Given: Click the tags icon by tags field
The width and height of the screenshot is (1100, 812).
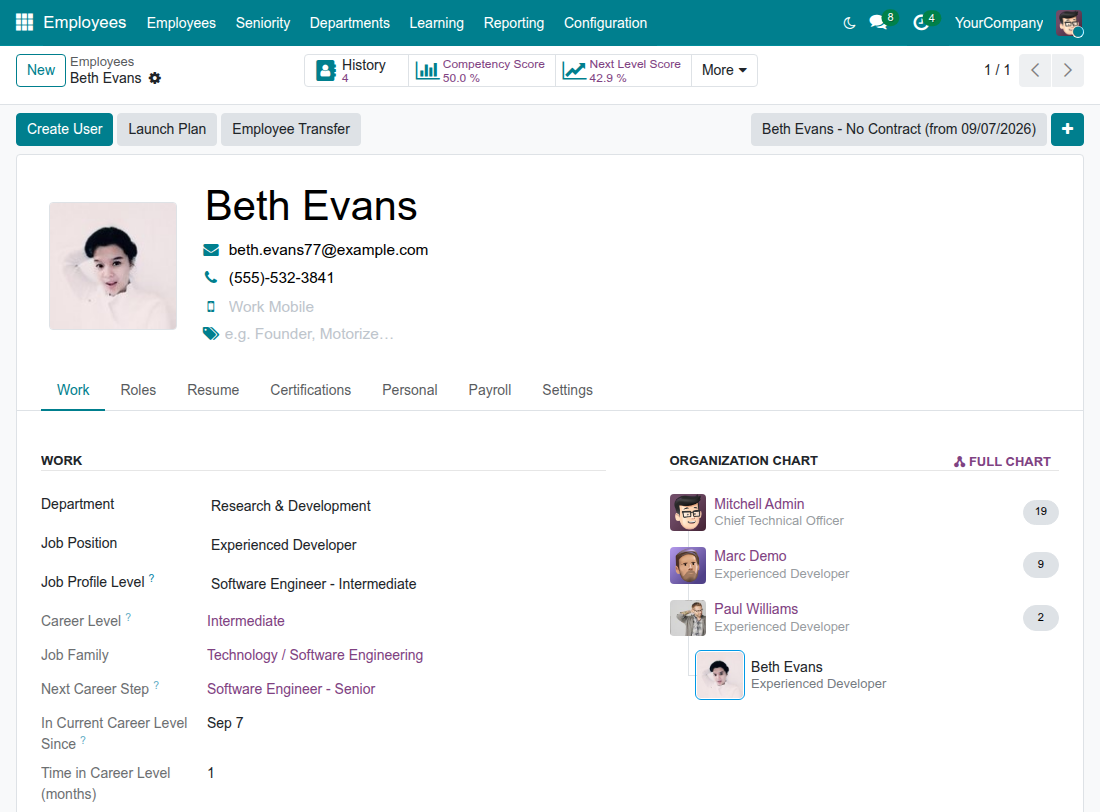Looking at the screenshot, I should 210,333.
